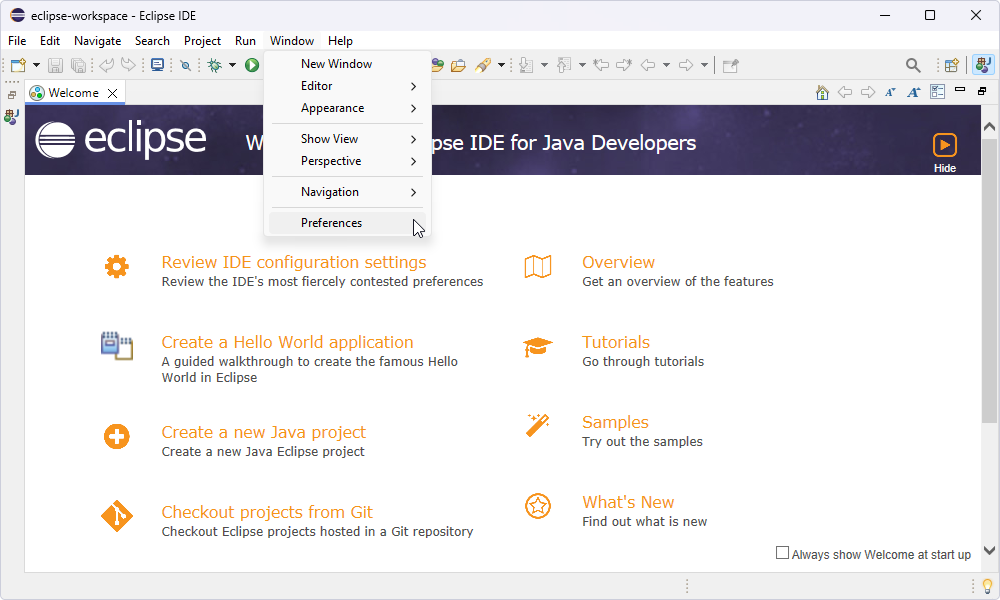
Task: Click the Welcome Home icon
Action: point(822,92)
